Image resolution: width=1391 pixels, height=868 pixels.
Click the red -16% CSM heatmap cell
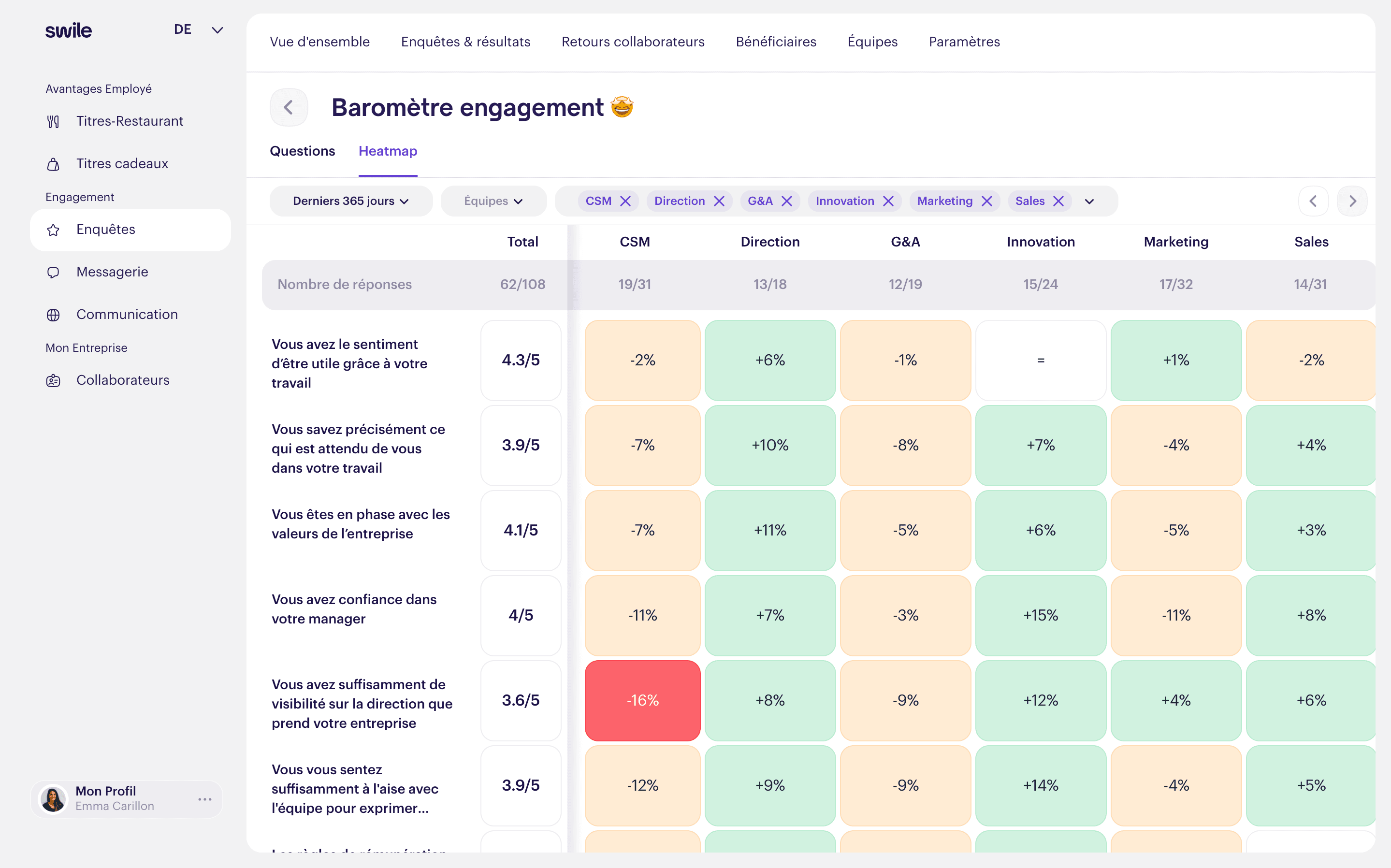[642, 700]
